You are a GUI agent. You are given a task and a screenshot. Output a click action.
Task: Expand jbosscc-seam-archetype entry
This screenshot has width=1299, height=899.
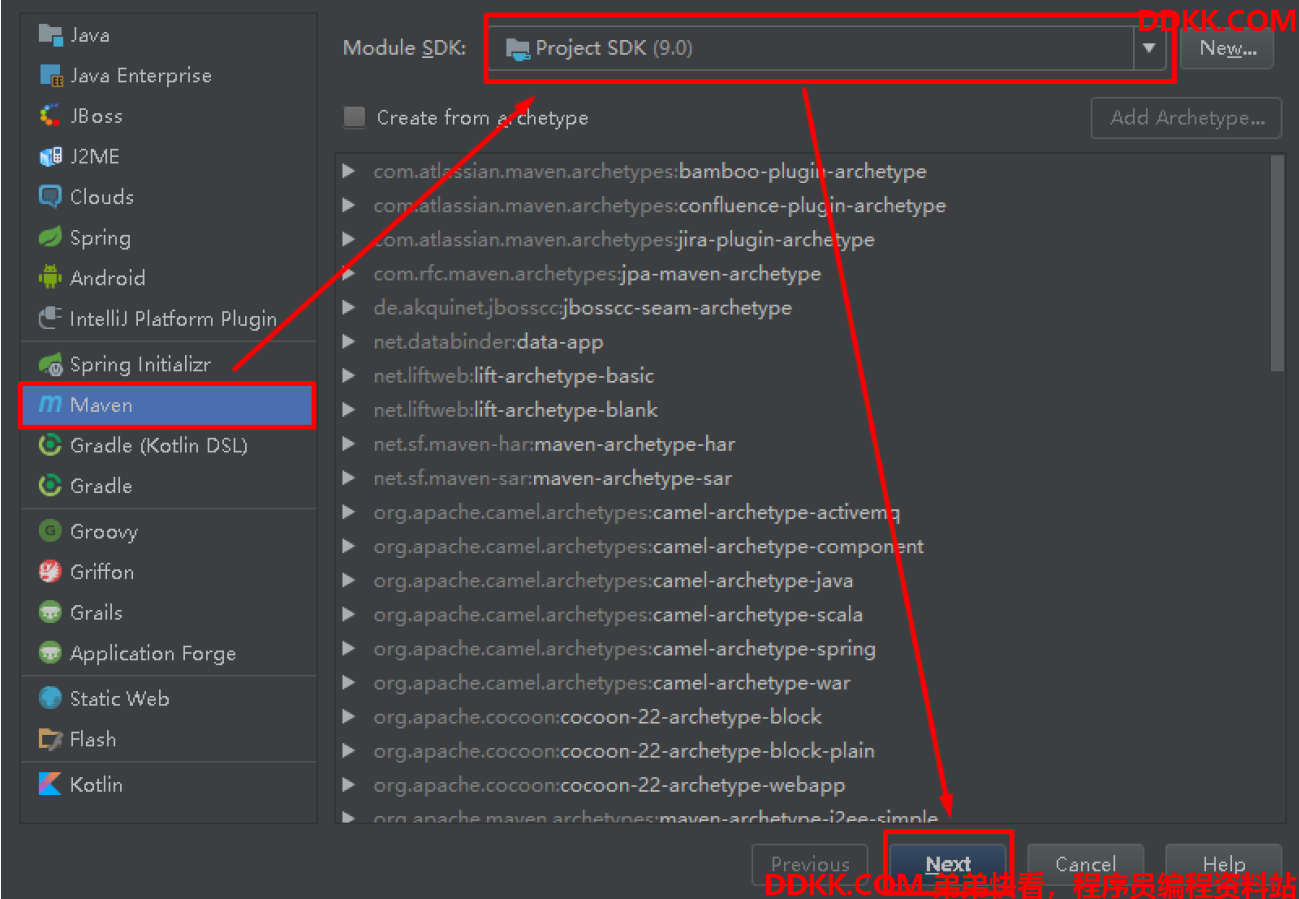[348, 307]
